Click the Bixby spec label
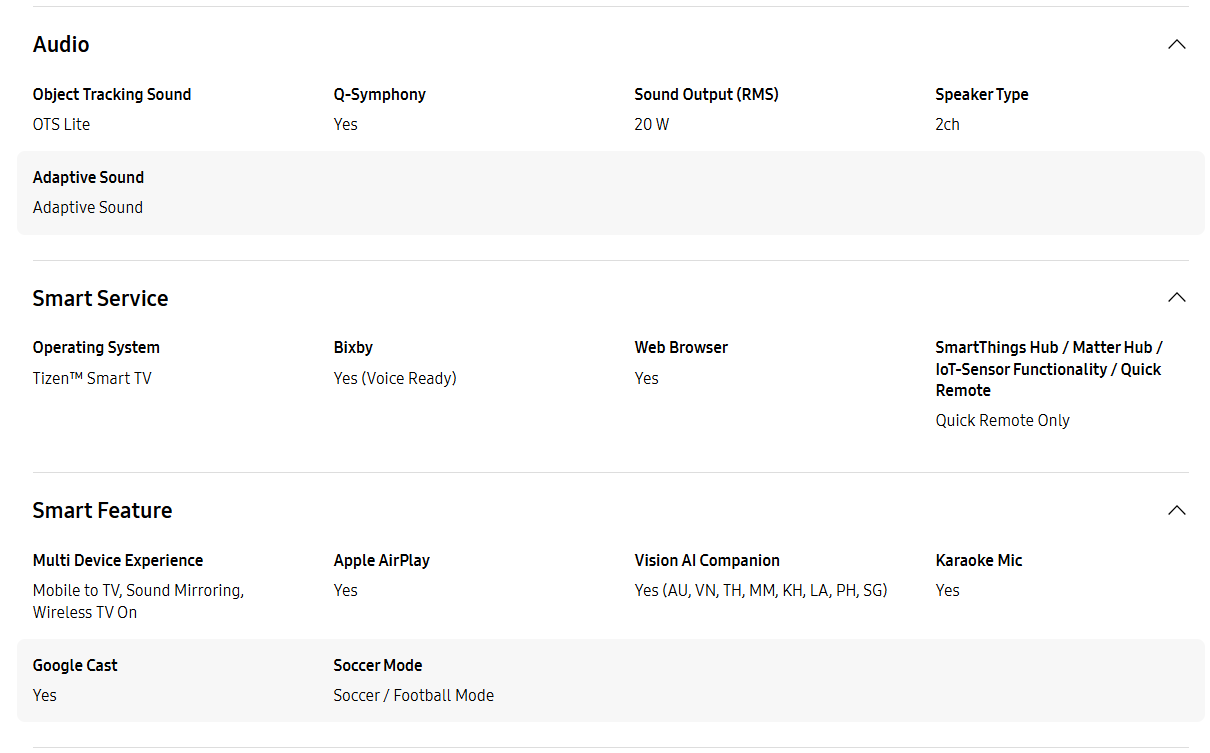The height and width of the screenshot is (753, 1210). pos(353,347)
